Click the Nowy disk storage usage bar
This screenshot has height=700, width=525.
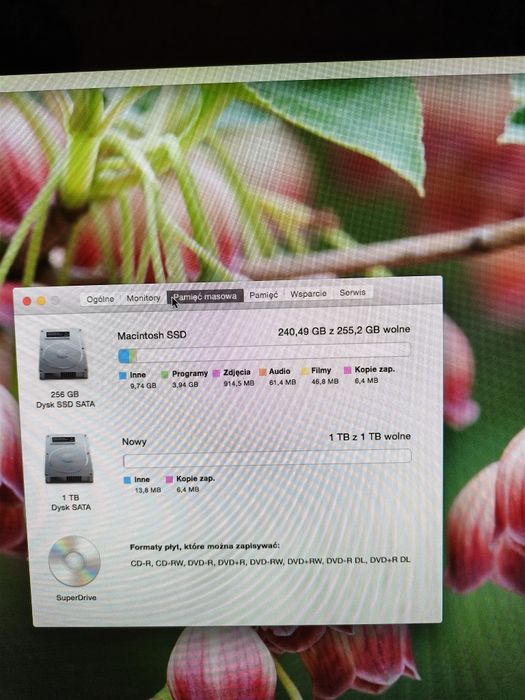pyautogui.click(x=267, y=458)
